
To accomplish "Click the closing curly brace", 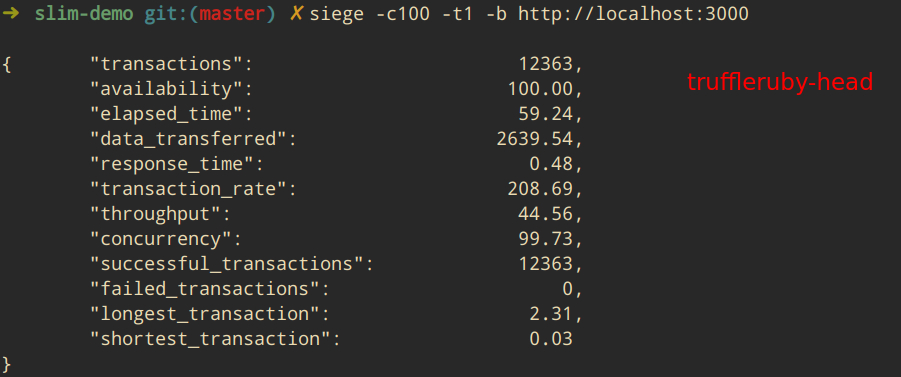I will pyautogui.click(x=6, y=364).
